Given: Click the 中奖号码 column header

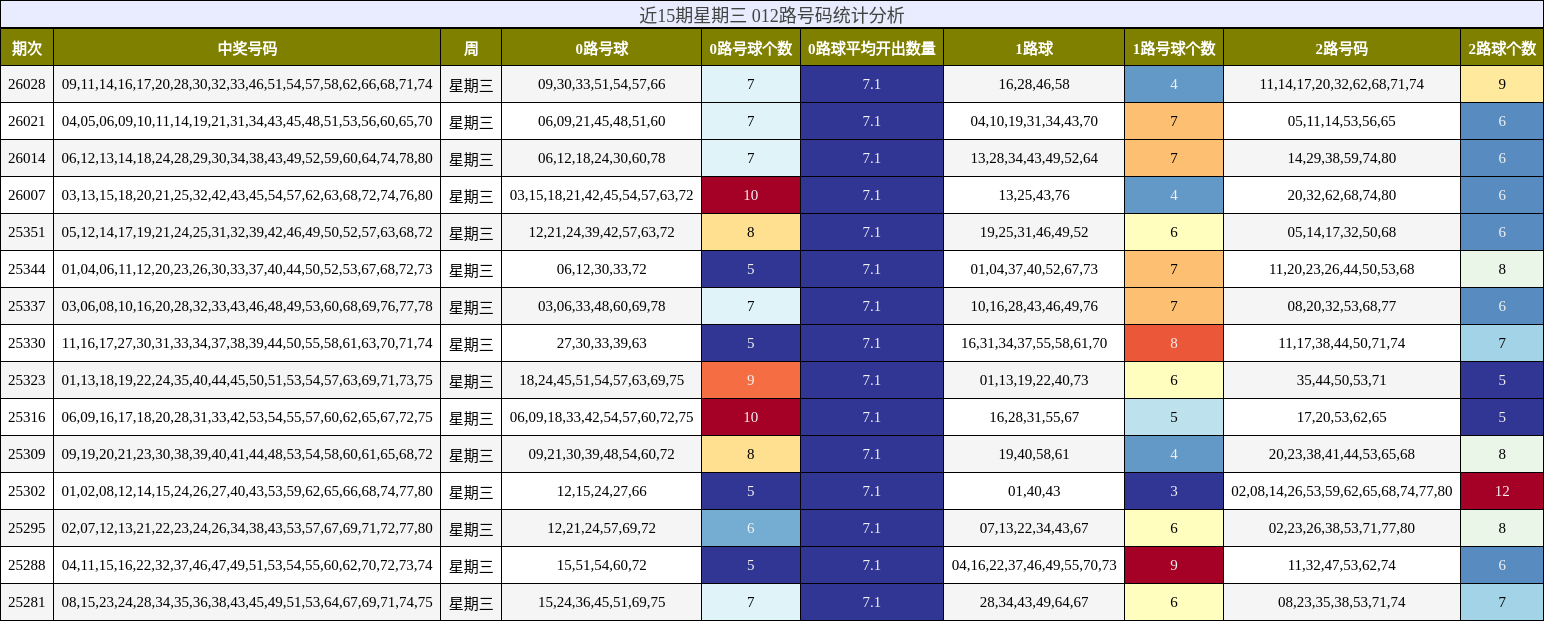Looking at the screenshot, I should [x=248, y=47].
